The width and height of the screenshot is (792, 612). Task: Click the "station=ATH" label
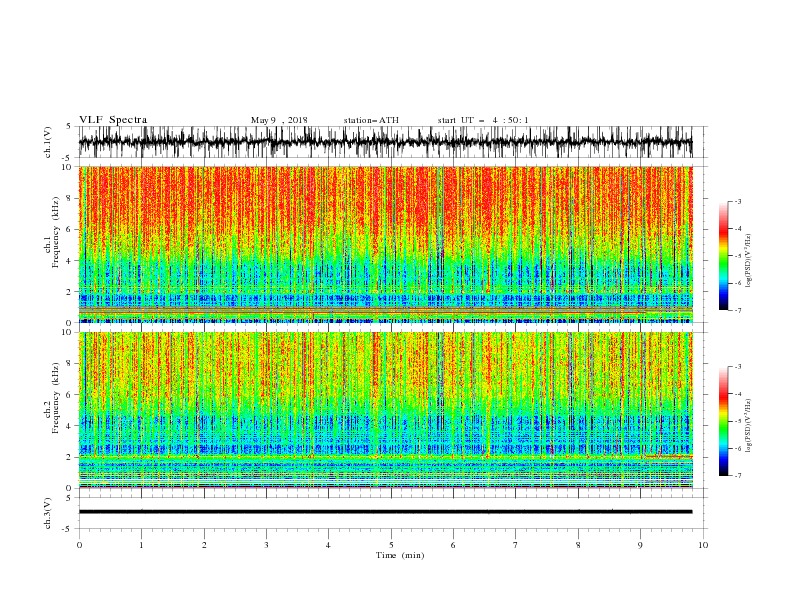tap(371, 120)
